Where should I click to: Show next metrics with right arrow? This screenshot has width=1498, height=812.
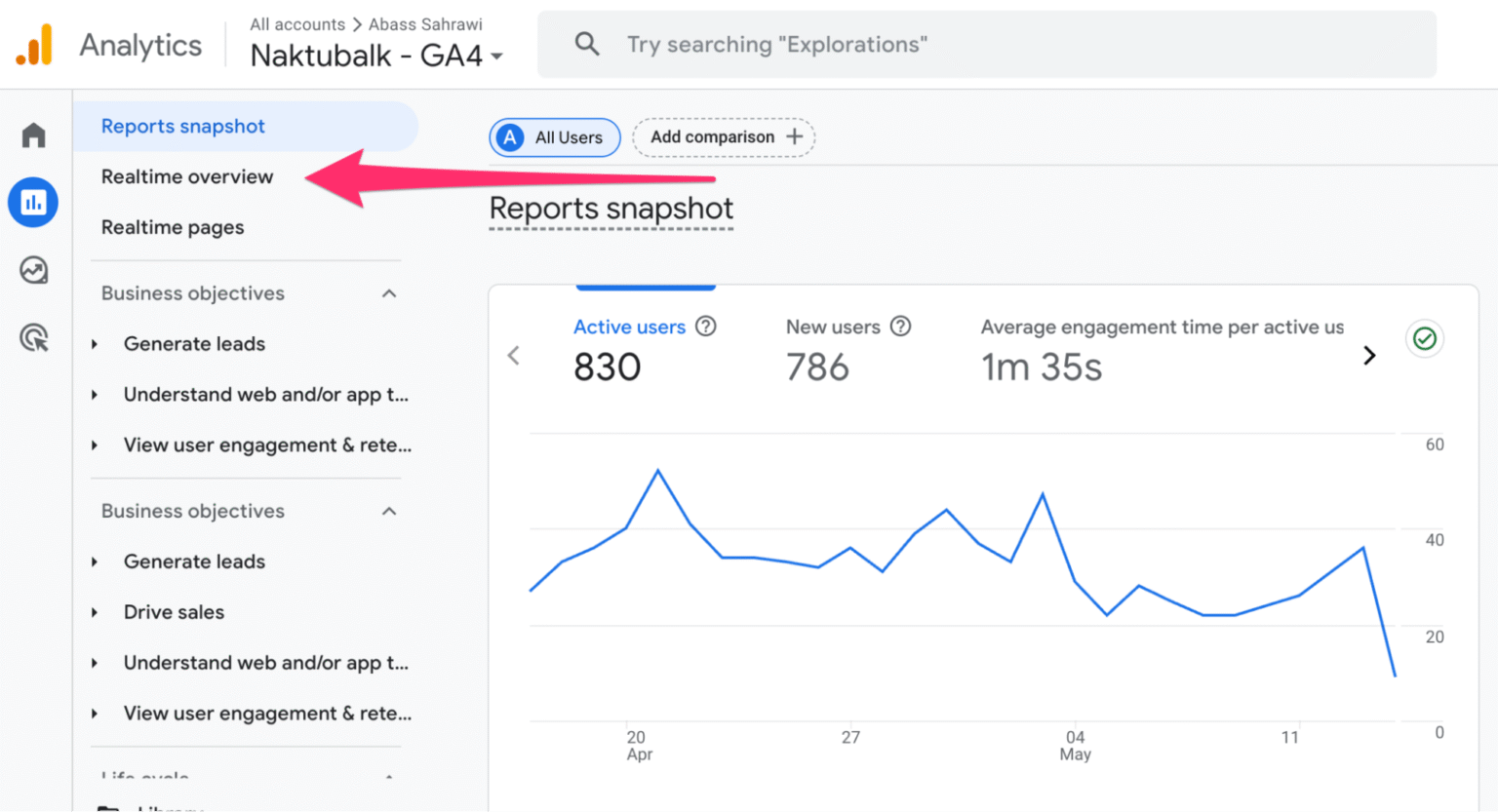click(1369, 356)
